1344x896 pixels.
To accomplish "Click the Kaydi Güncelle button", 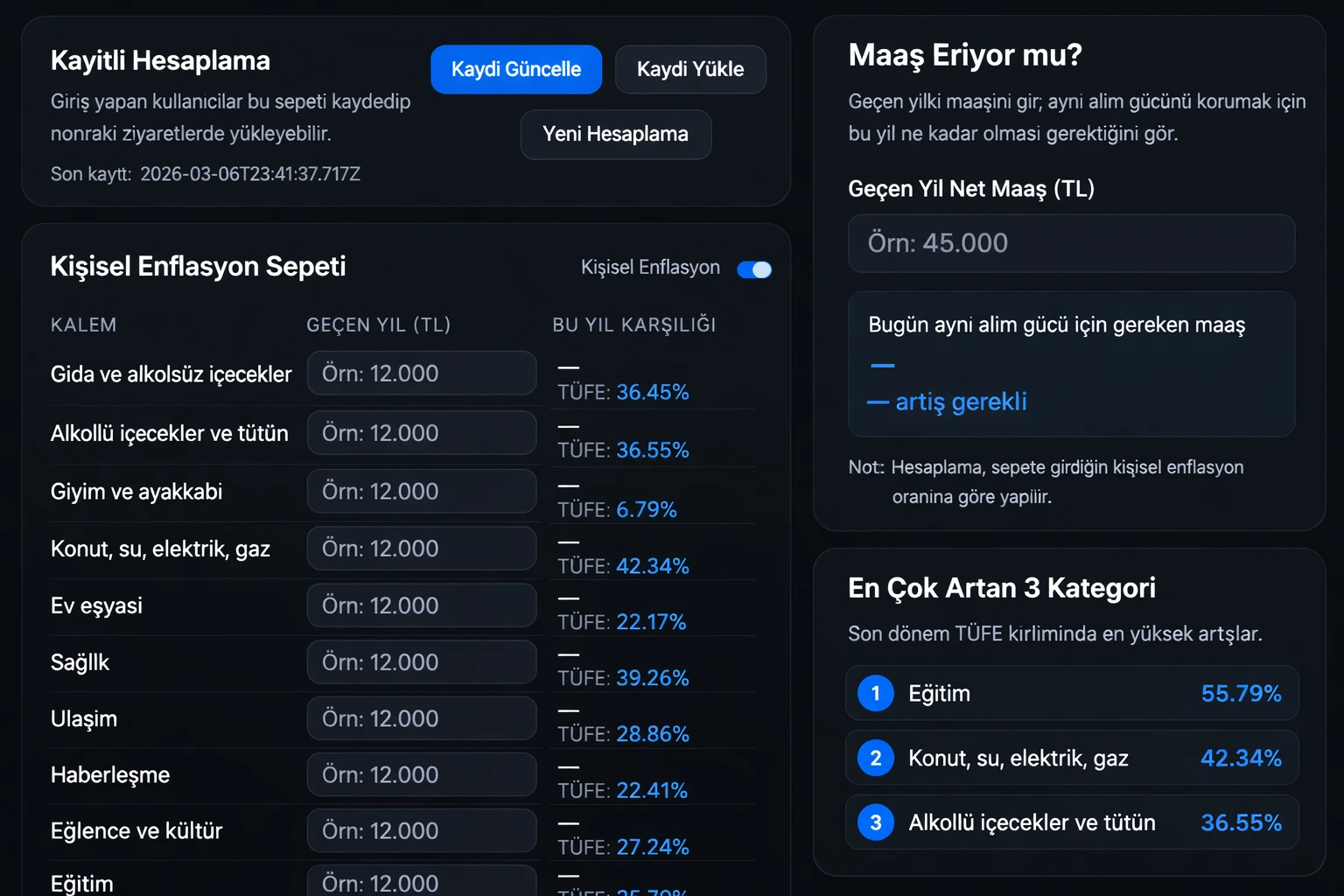I will 516,69.
